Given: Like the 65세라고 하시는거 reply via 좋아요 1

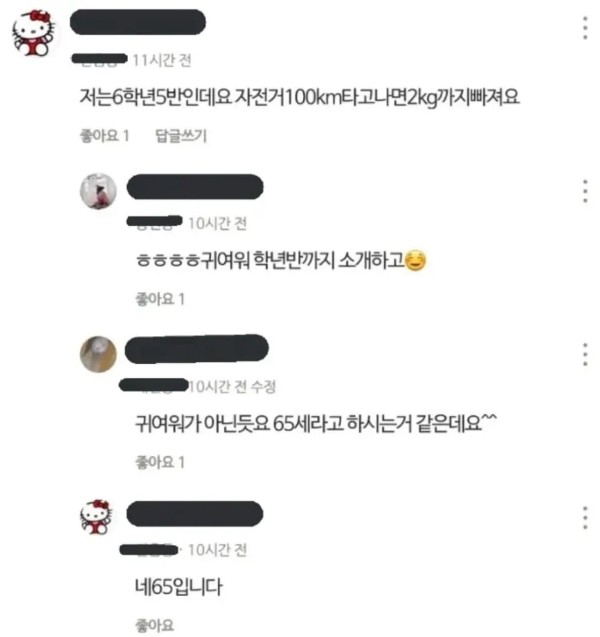Looking at the screenshot, I should pos(160,462).
